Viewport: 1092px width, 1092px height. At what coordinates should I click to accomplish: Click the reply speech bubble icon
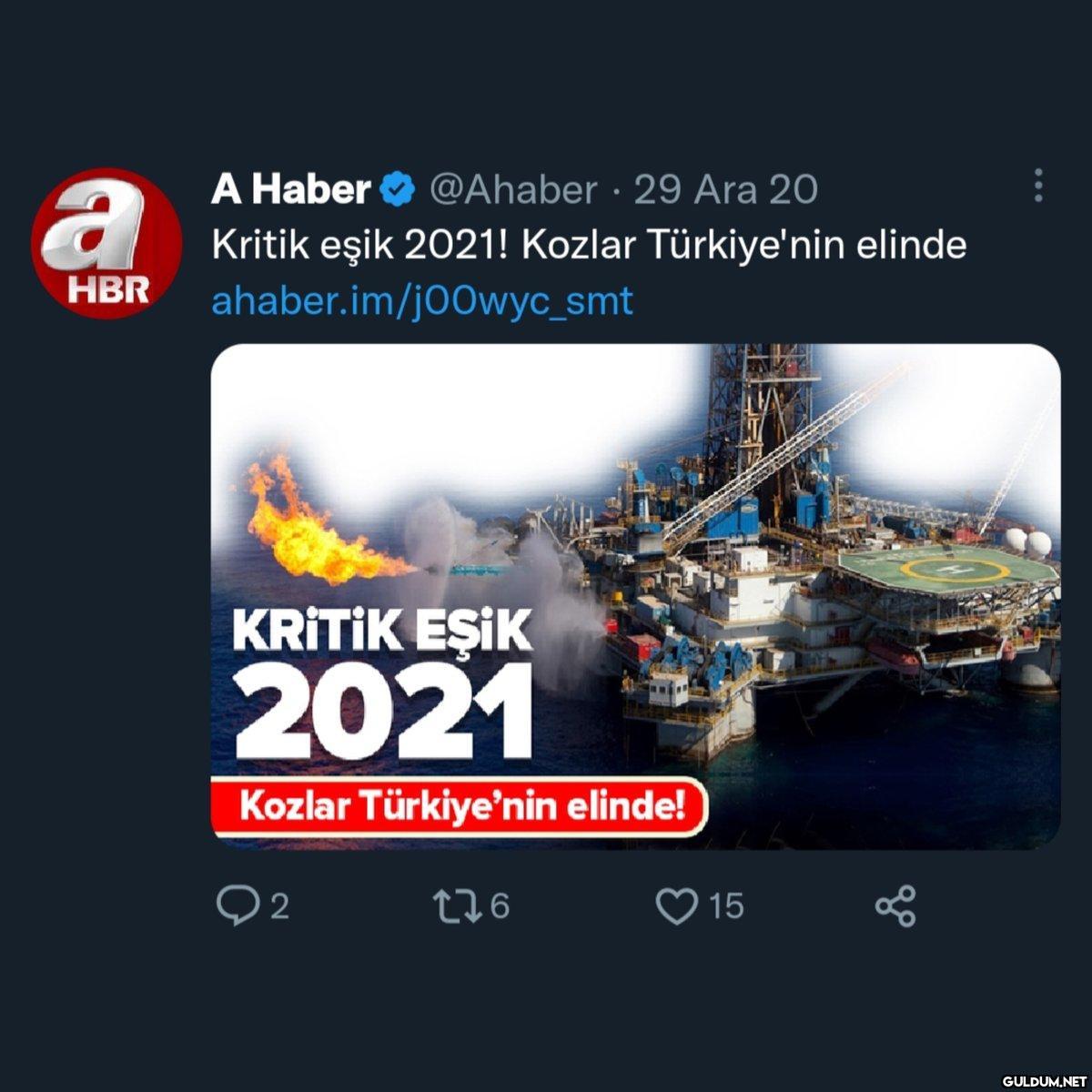238,905
